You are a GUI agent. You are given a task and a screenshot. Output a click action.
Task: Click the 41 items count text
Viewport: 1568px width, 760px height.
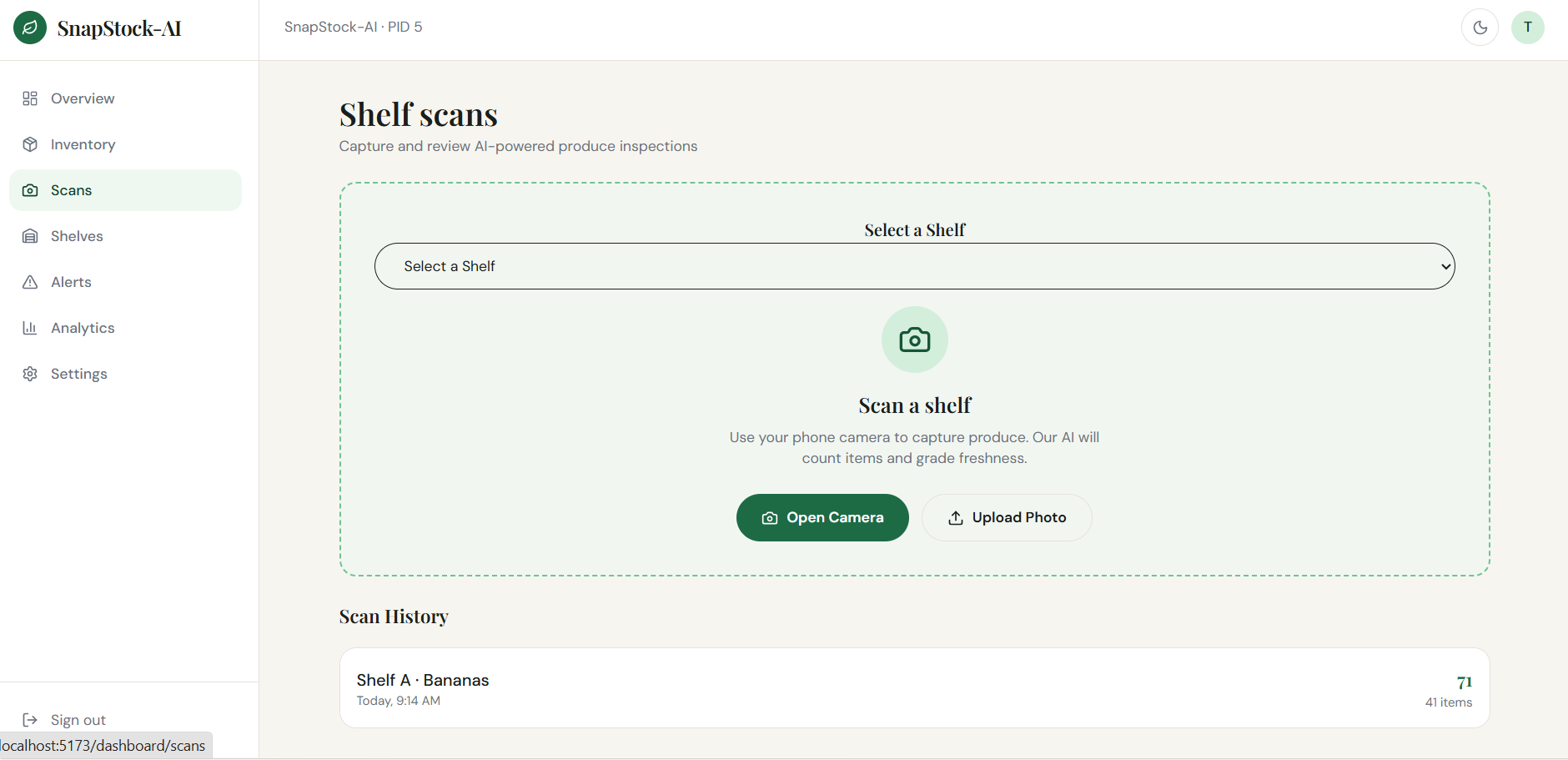(x=1449, y=702)
